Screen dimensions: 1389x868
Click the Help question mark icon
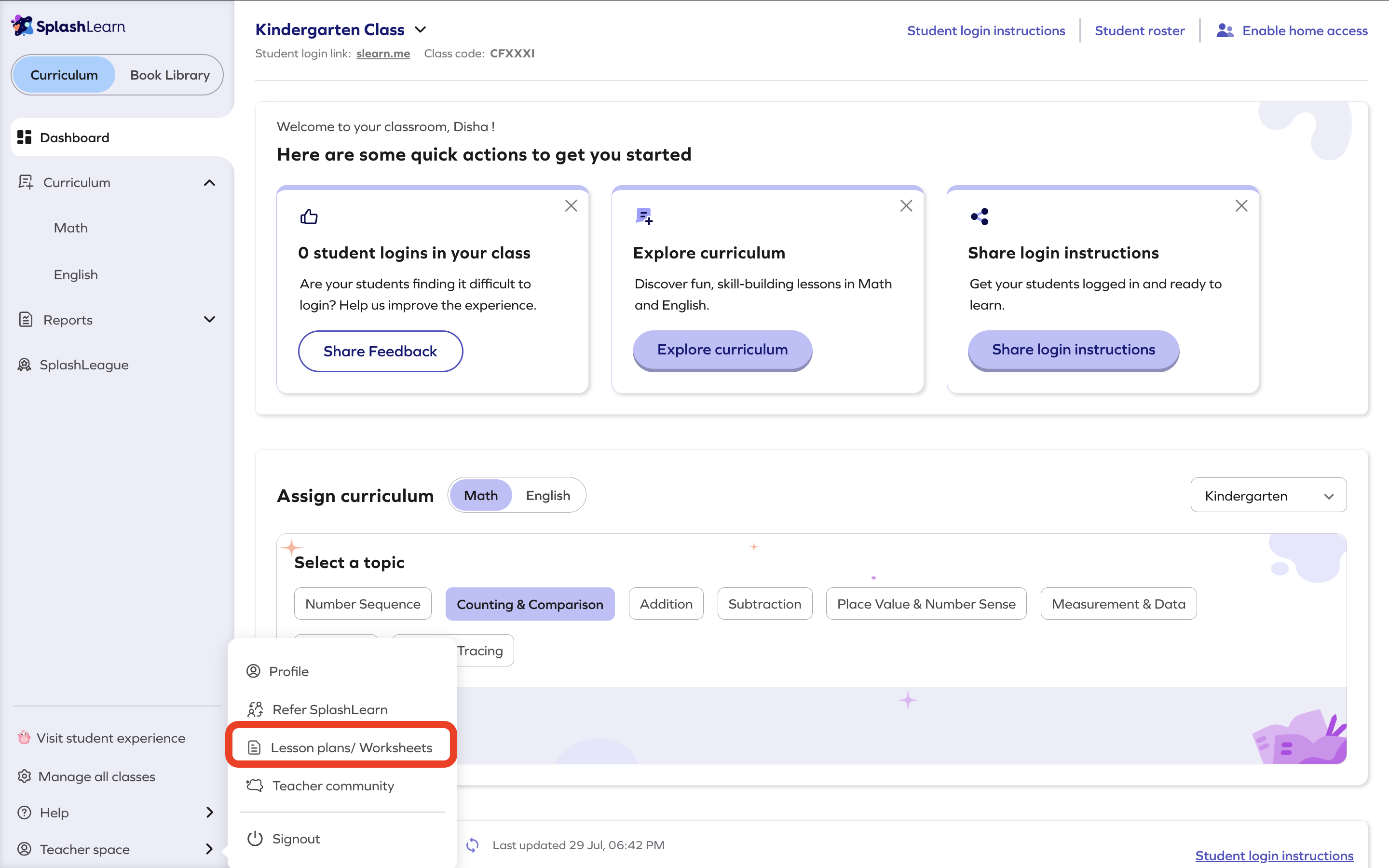(x=24, y=813)
